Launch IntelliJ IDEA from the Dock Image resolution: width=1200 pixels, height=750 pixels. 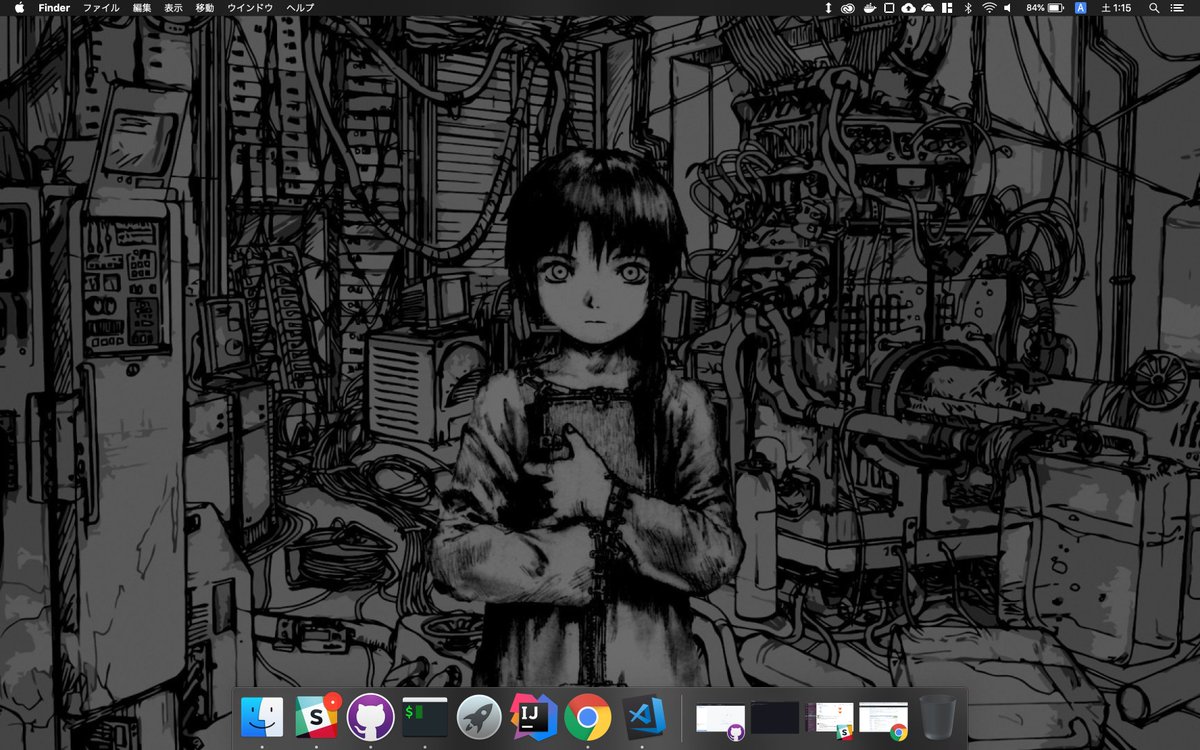click(533, 716)
